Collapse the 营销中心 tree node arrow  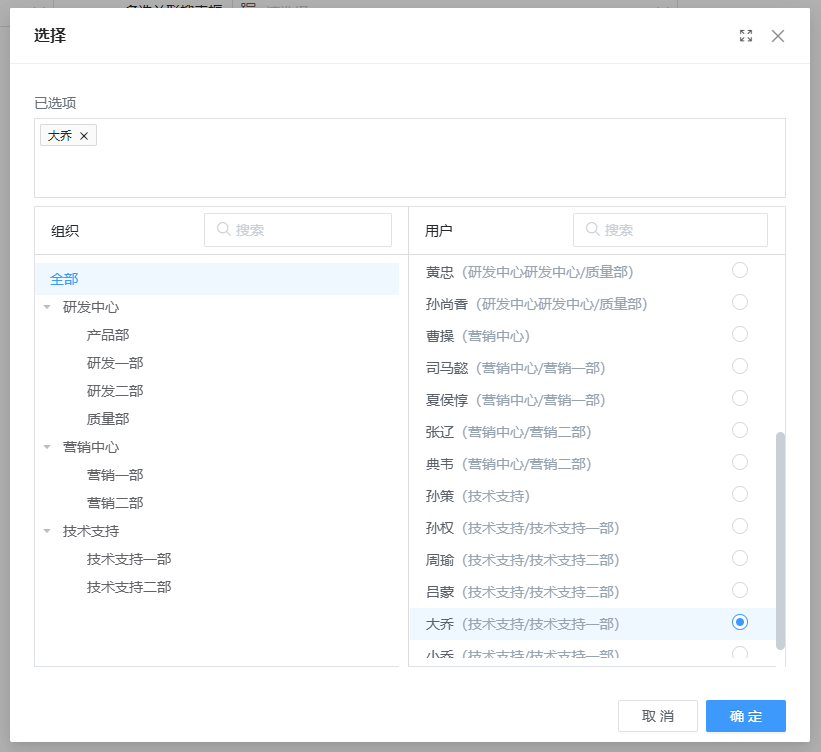click(x=47, y=447)
